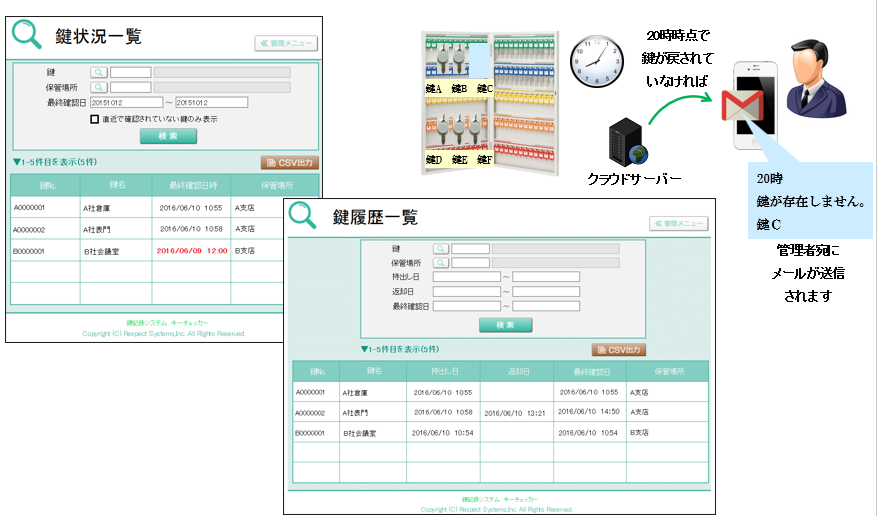Click 持出し日 end field in 鍵履歴一覧
Screen dimensions: 877x518
point(546,277)
